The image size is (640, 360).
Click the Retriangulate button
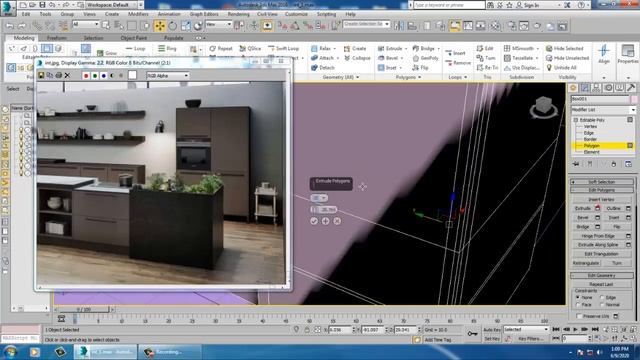[x=586, y=263]
